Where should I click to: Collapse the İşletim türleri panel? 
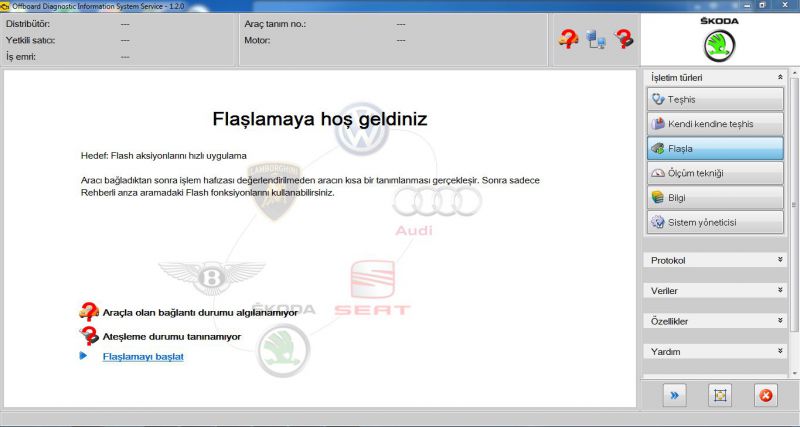[x=780, y=78]
